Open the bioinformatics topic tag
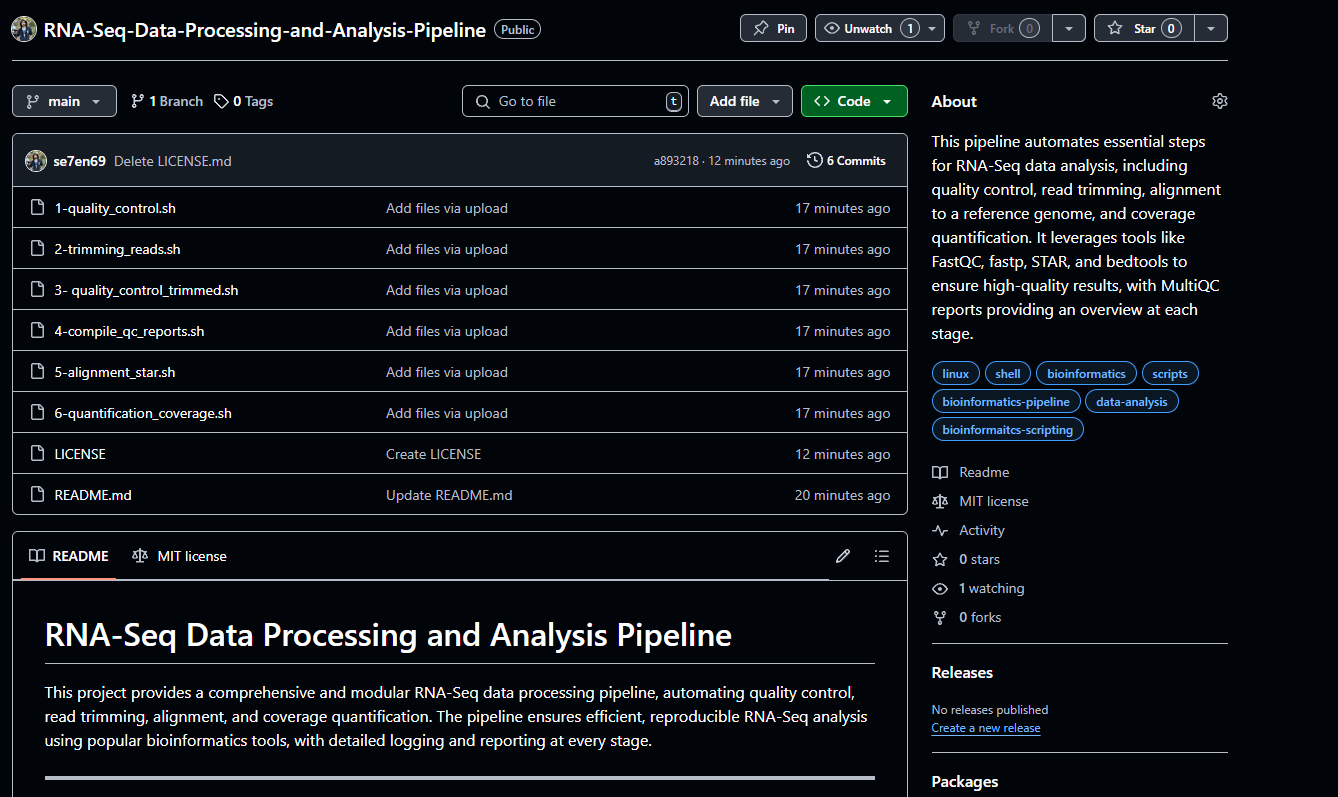The image size is (1338, 797). 1086,373
